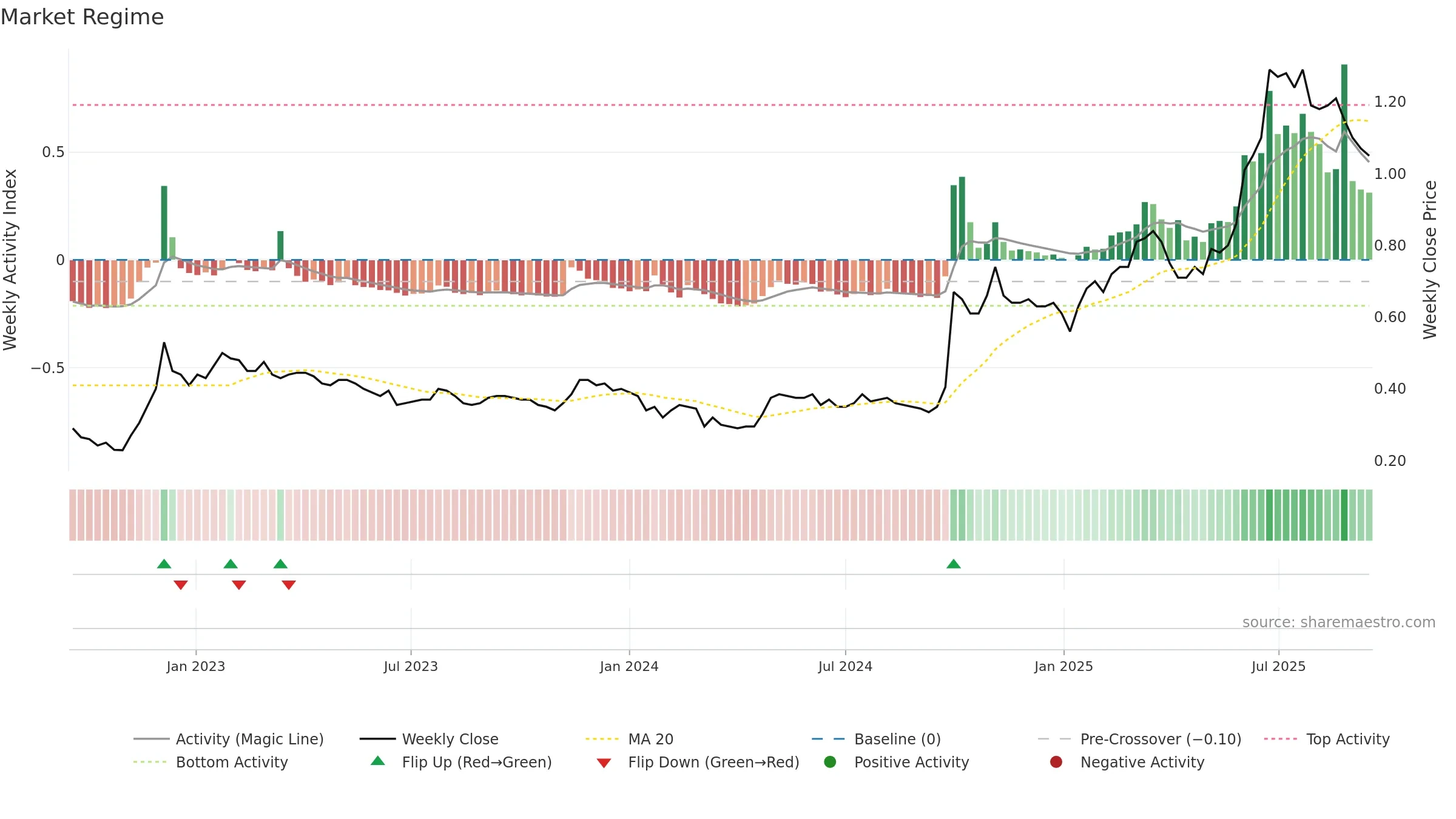The width and height of the screenshot is (1456, 819).
Task: Click the third green flip-up marker near March 2023
Action: pyautogui.click(x=280, y=564)
